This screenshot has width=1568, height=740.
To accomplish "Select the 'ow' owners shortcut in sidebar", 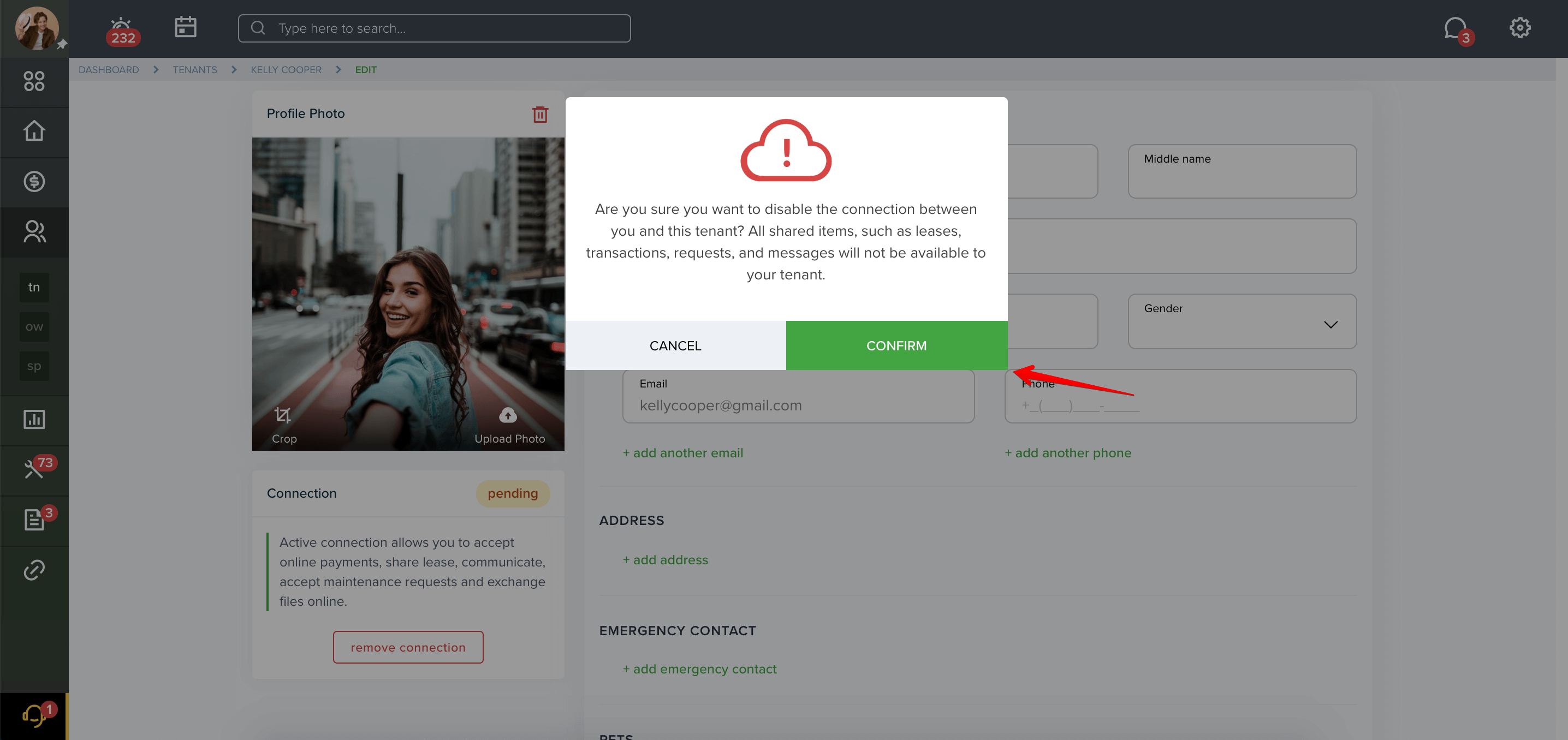I will (34, 327).
